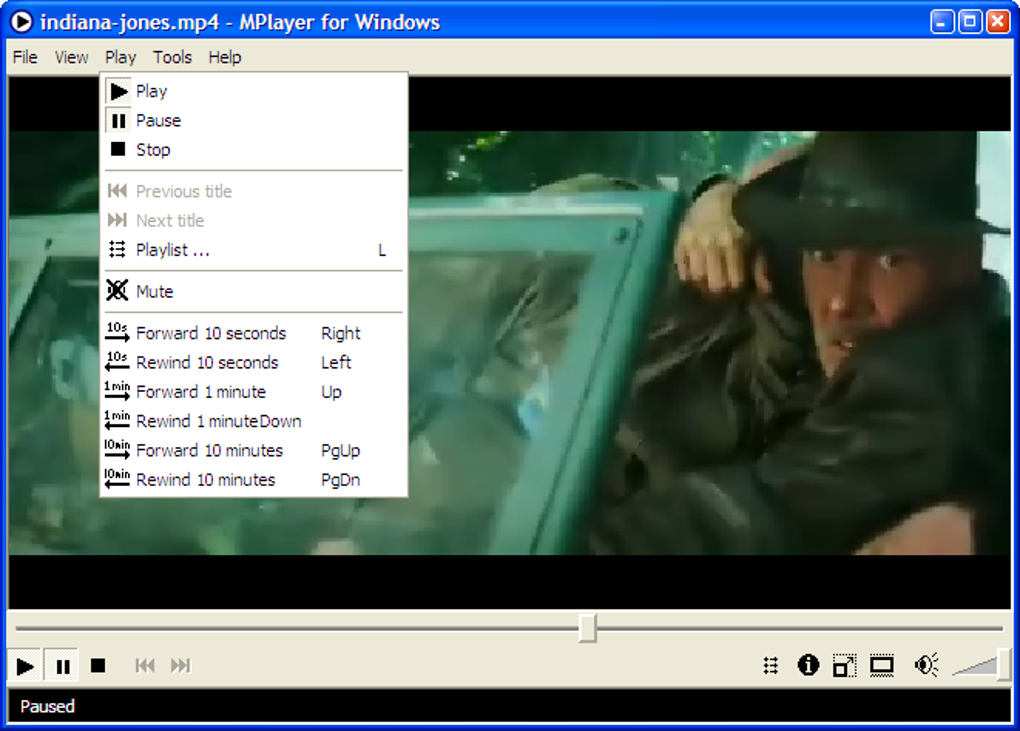Open Playlist ... from the menu
This screenshot has height=731, width=1020.
[254, 250]
